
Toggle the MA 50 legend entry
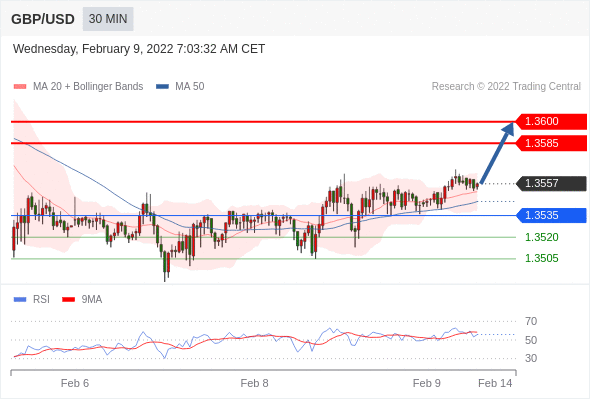coord(180,87)
